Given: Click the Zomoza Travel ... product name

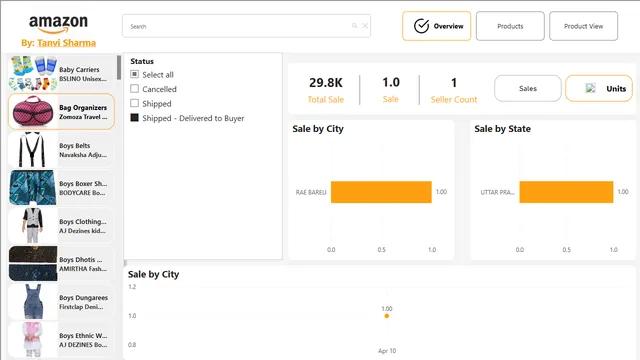Looking at the screenshot, I should (x=83, y=117).
